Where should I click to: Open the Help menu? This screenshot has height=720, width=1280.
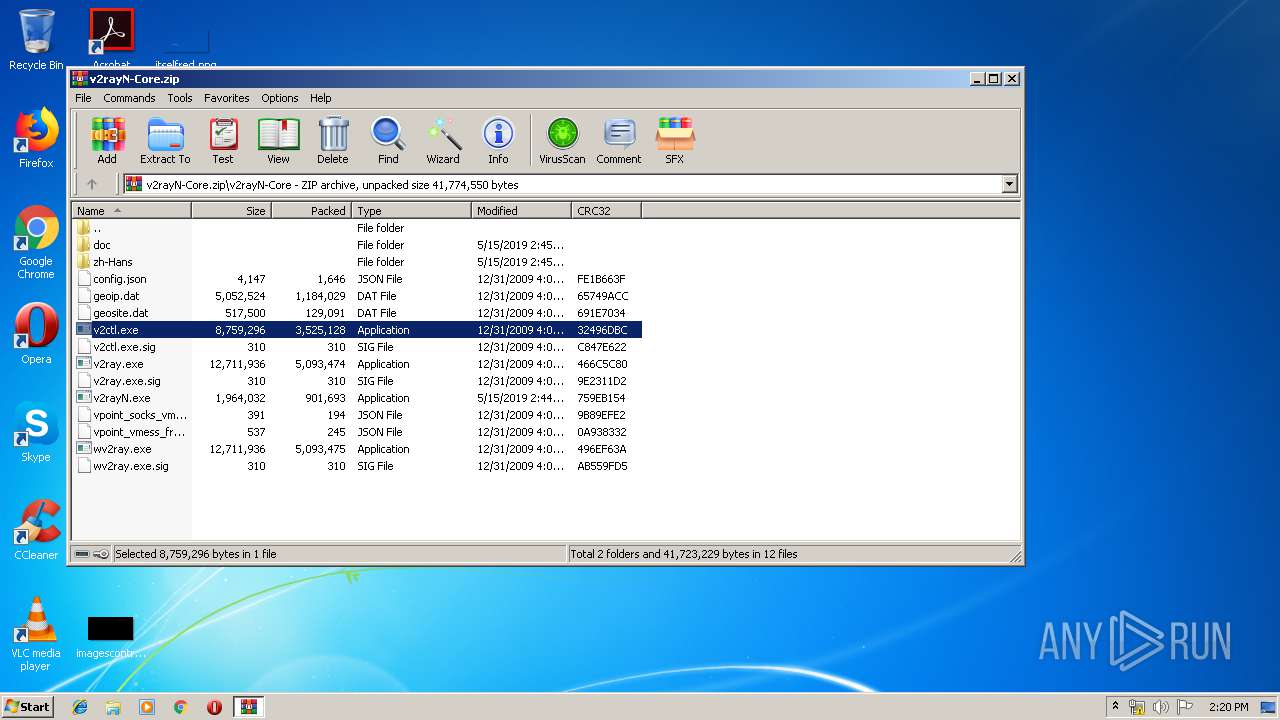321,98
